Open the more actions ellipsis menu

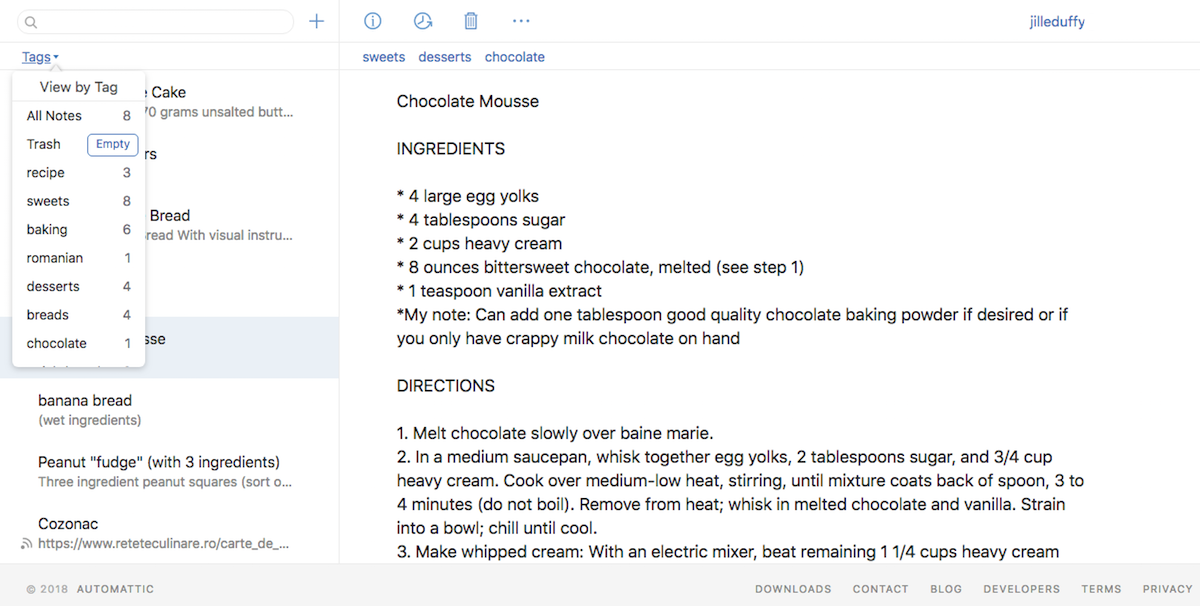pyautogui.click(x=521, y=21)
